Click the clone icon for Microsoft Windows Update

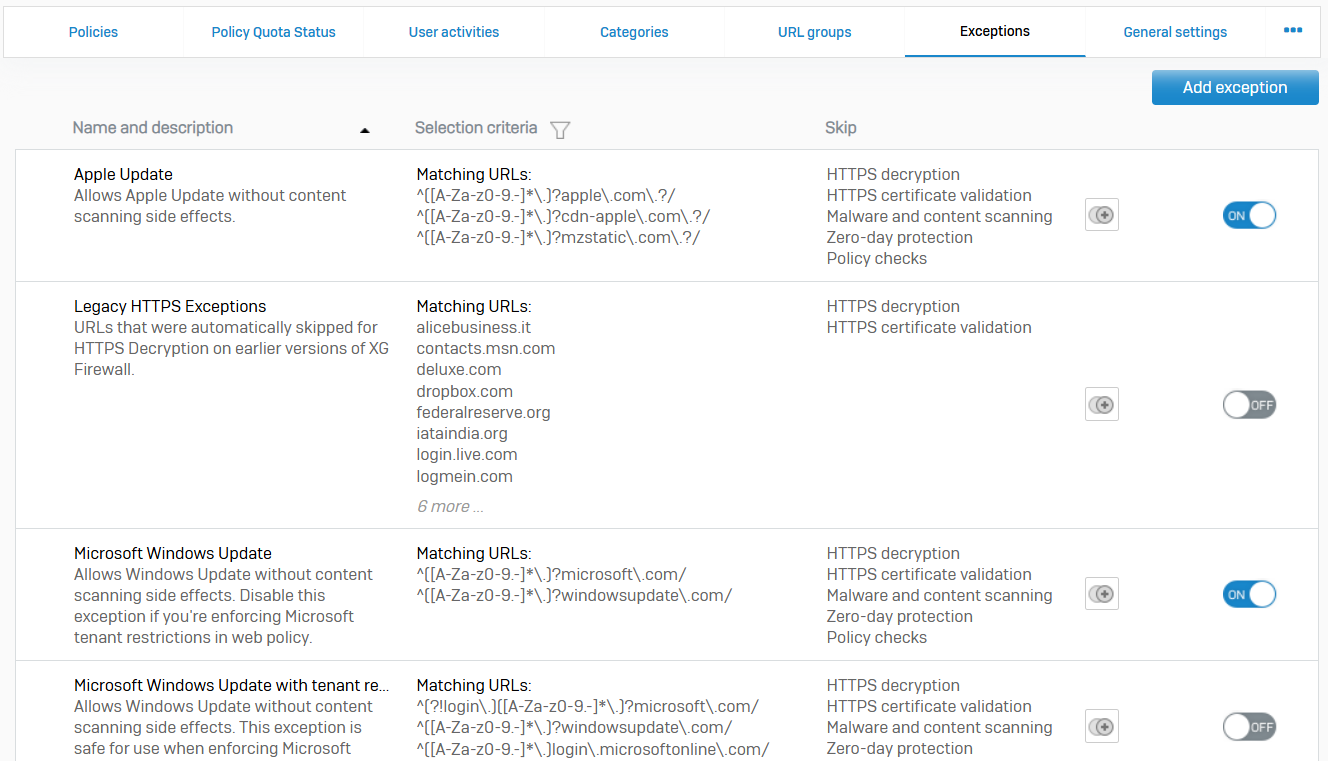[x=1101, y=594]
